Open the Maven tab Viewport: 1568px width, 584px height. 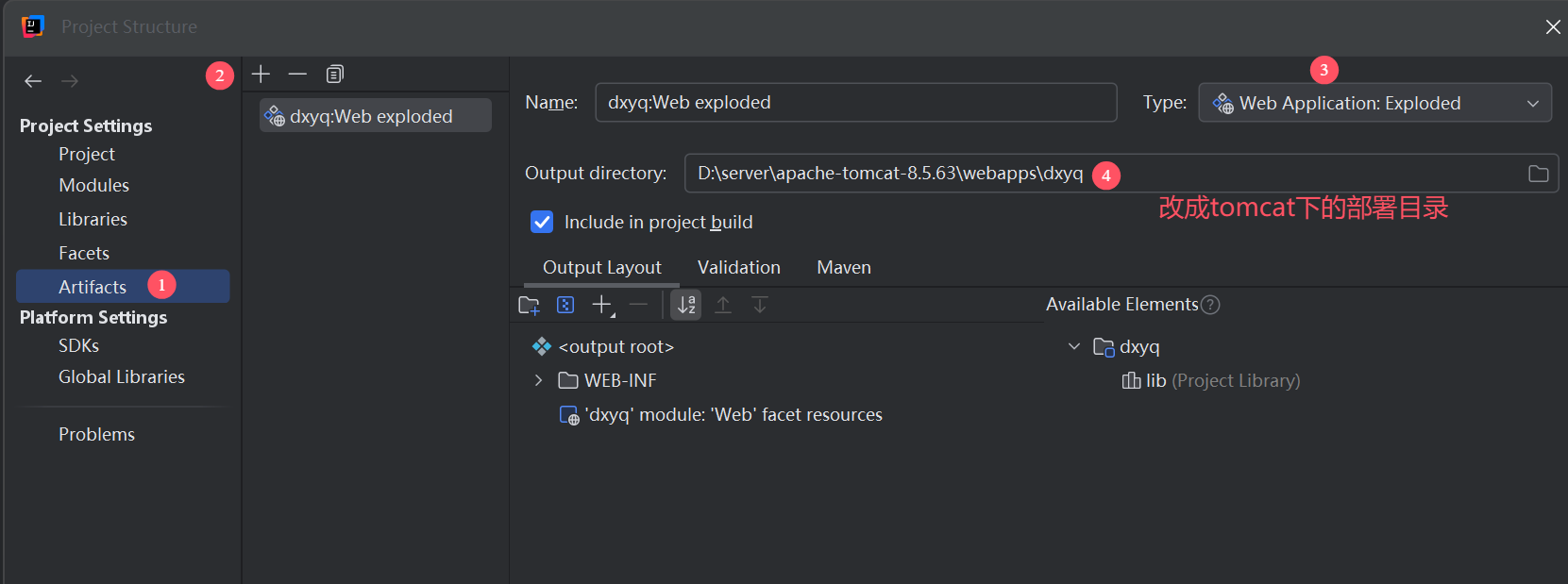[843, 267]
